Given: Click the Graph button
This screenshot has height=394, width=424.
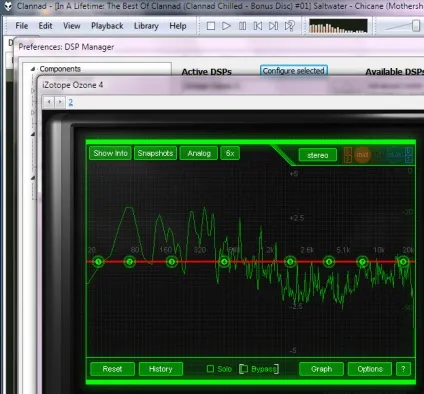Looking at the screenshot, I should [321, 369].
